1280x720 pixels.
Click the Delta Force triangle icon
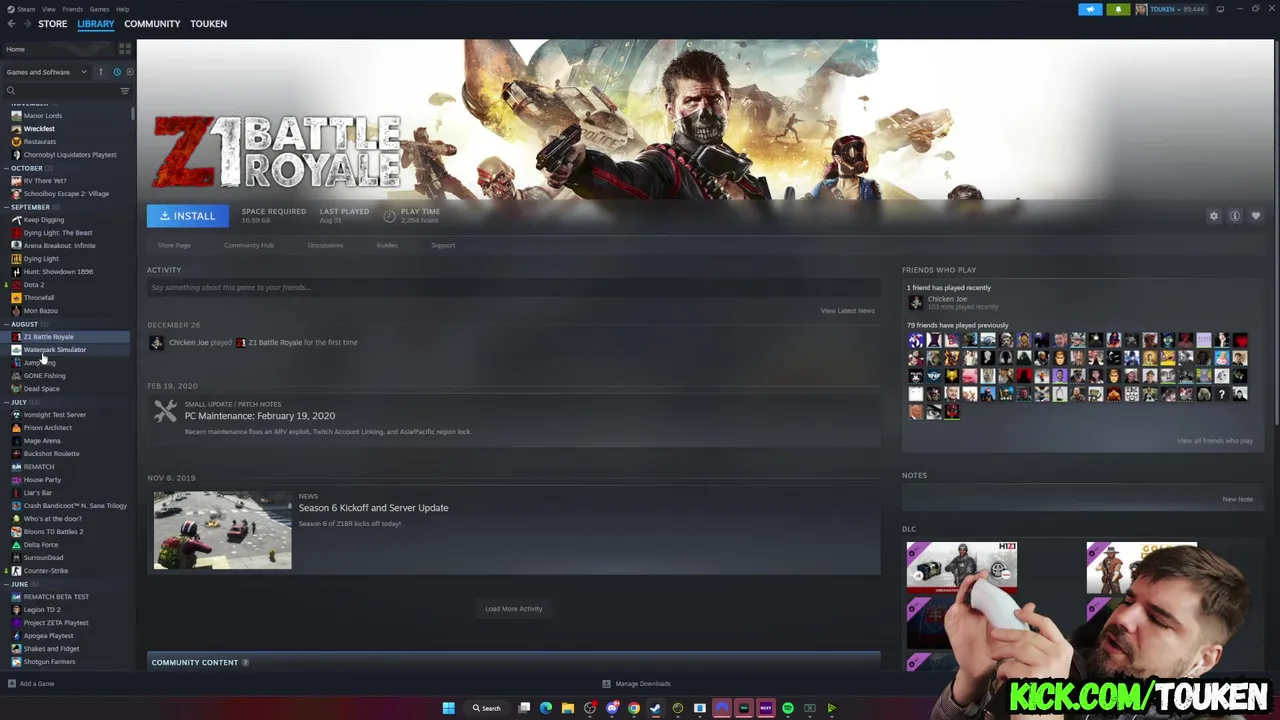click(x=16, y=545)
